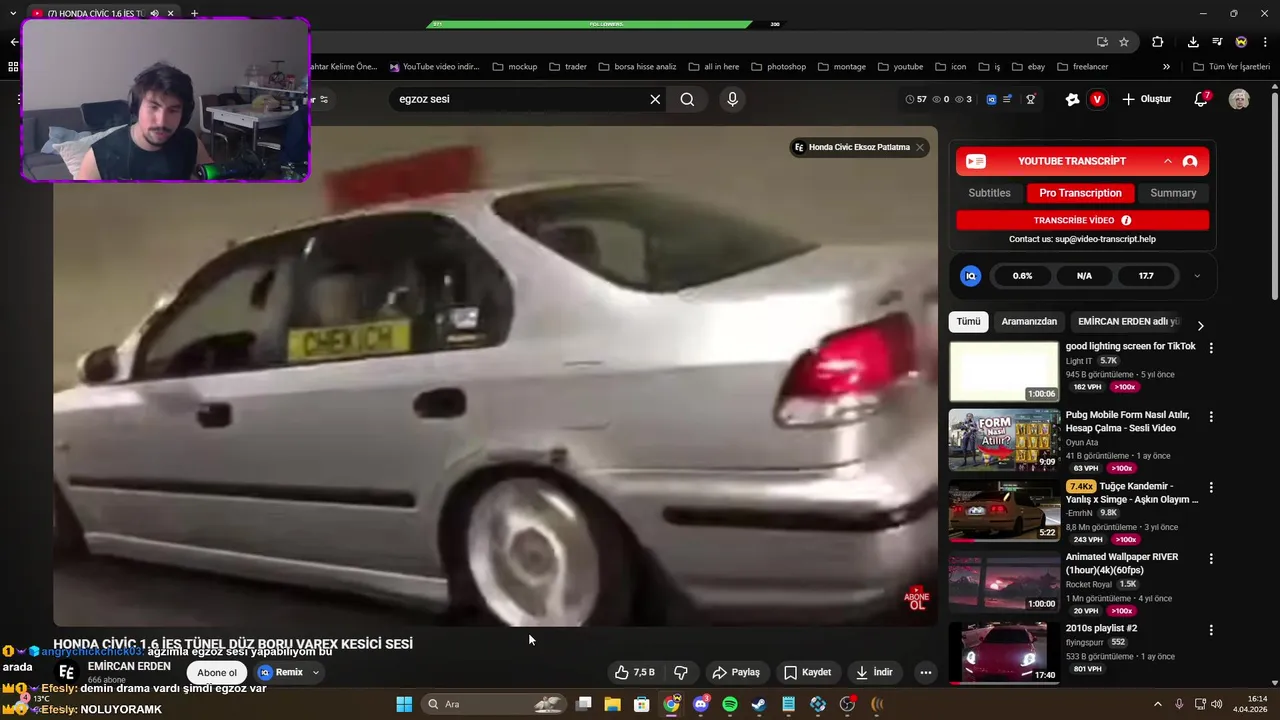Clear the YouTube search box text

coord(655,99)
